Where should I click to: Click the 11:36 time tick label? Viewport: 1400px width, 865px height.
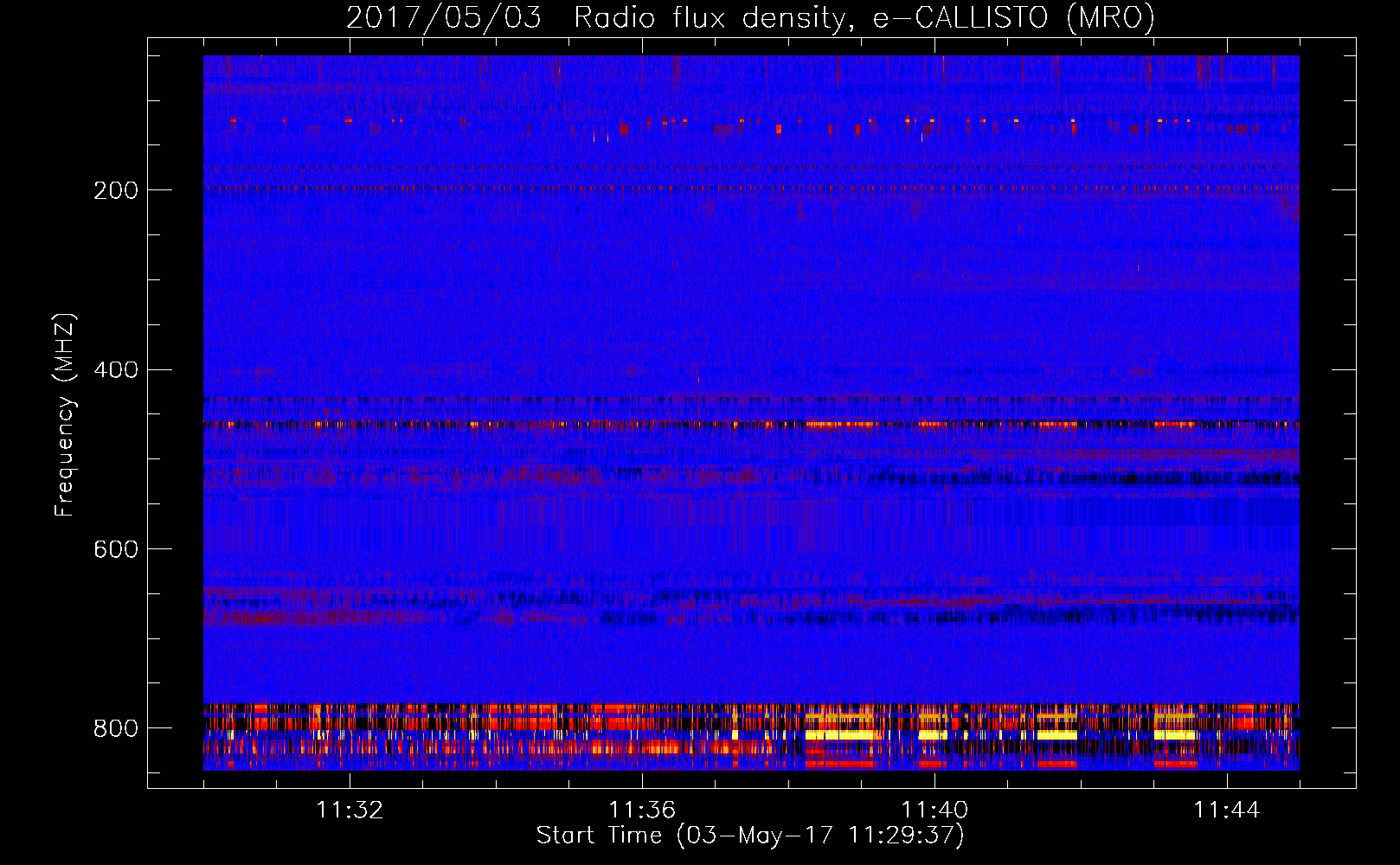pyautogui.click(x=642, y=810)
